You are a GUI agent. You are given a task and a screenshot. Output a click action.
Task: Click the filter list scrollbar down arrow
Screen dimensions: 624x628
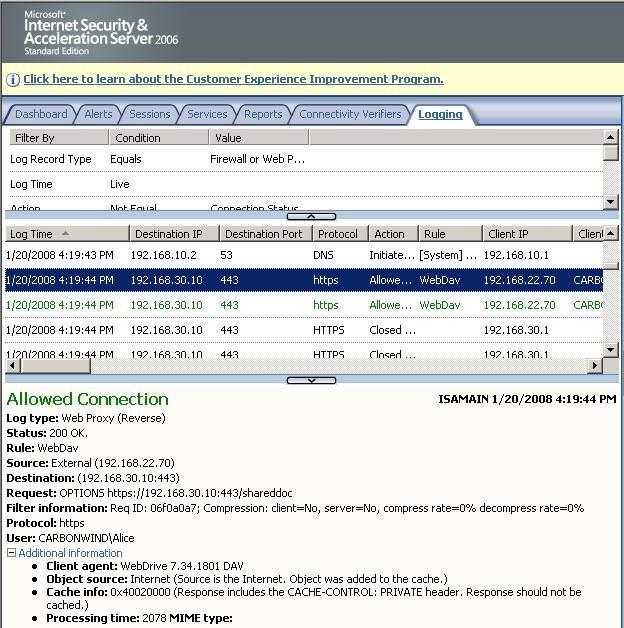pyautogui.click(x=610, y=202)
